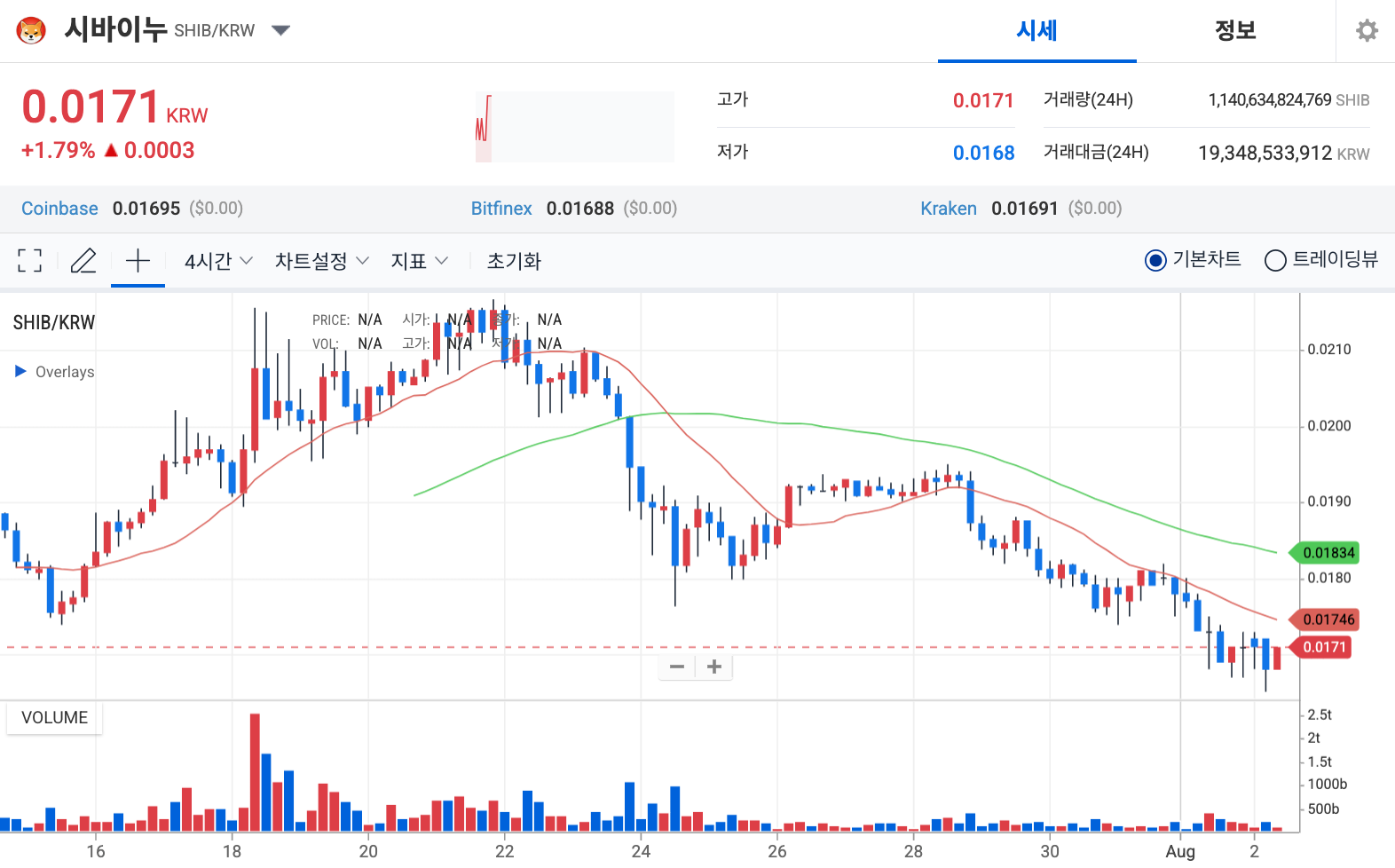Click the green 0.01834 price label
This screenshot has height=868, width=1395.
pyautogui.click(x=1325, y=553)
